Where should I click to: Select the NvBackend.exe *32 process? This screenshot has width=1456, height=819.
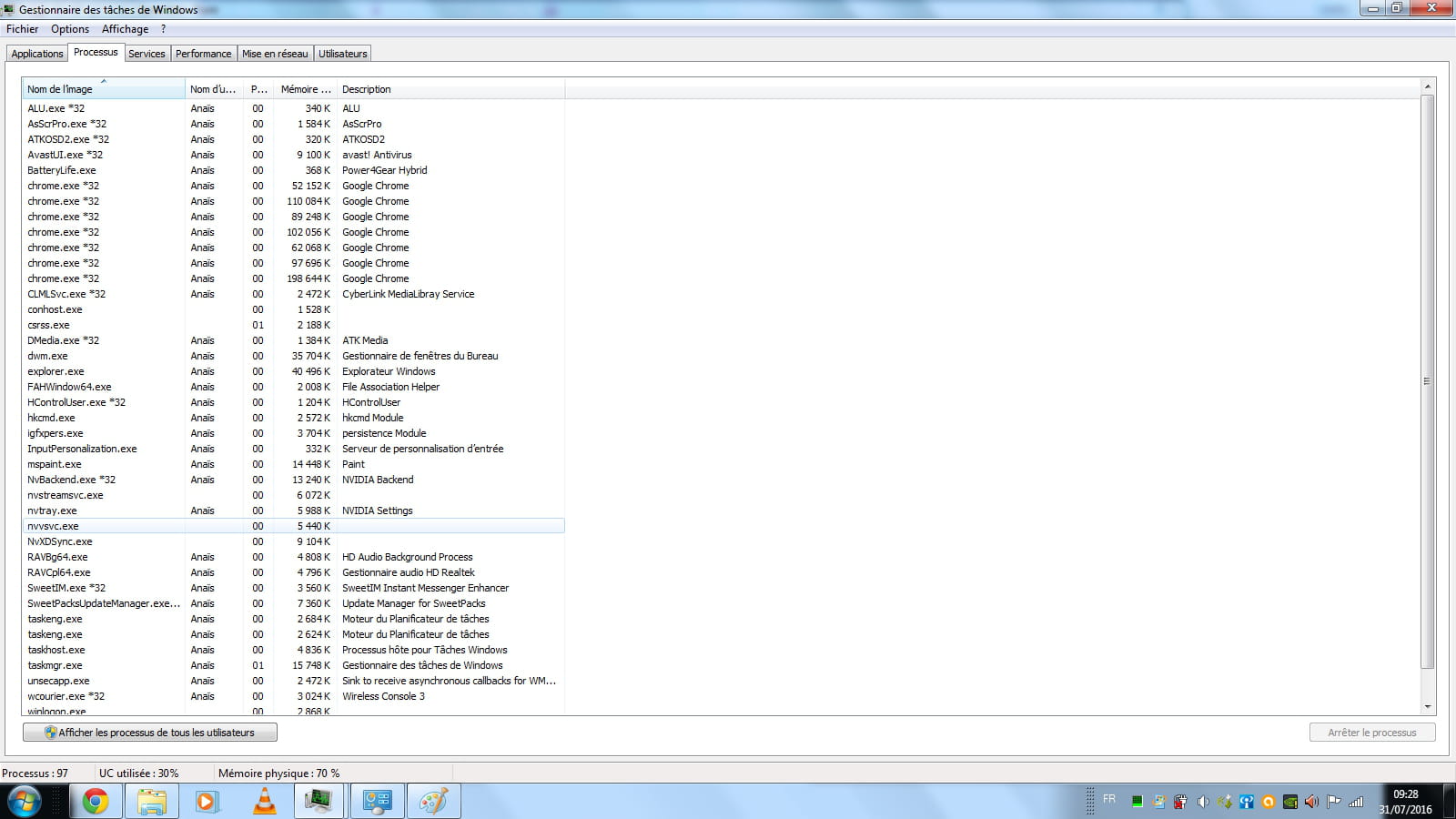click(293, 480)
